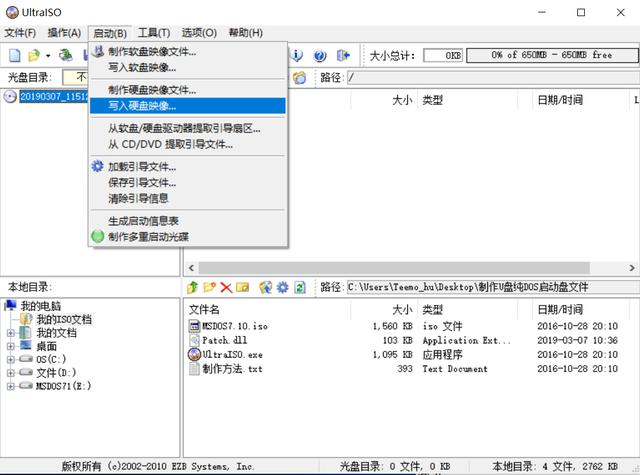This screenshot has width=640, height=475.
Task: Click the UltraISO title bar logo
Action: [12, 12]
